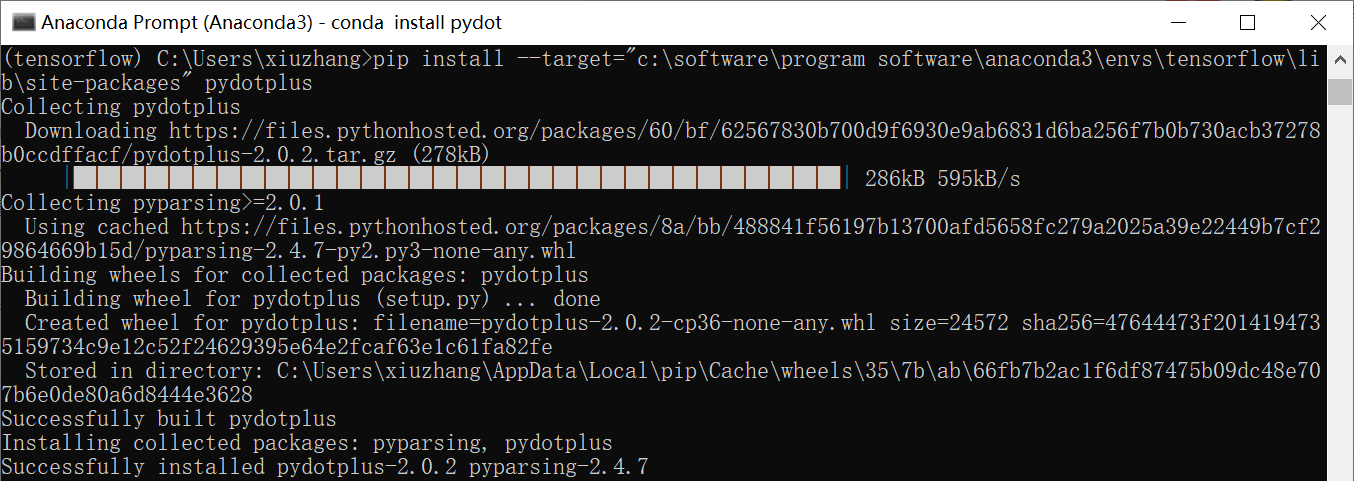Viewport: 1354px width, 481px height.
Task: Click the 'Collecting pyparsing>=2.0.1' line
Action: (163, 203)
